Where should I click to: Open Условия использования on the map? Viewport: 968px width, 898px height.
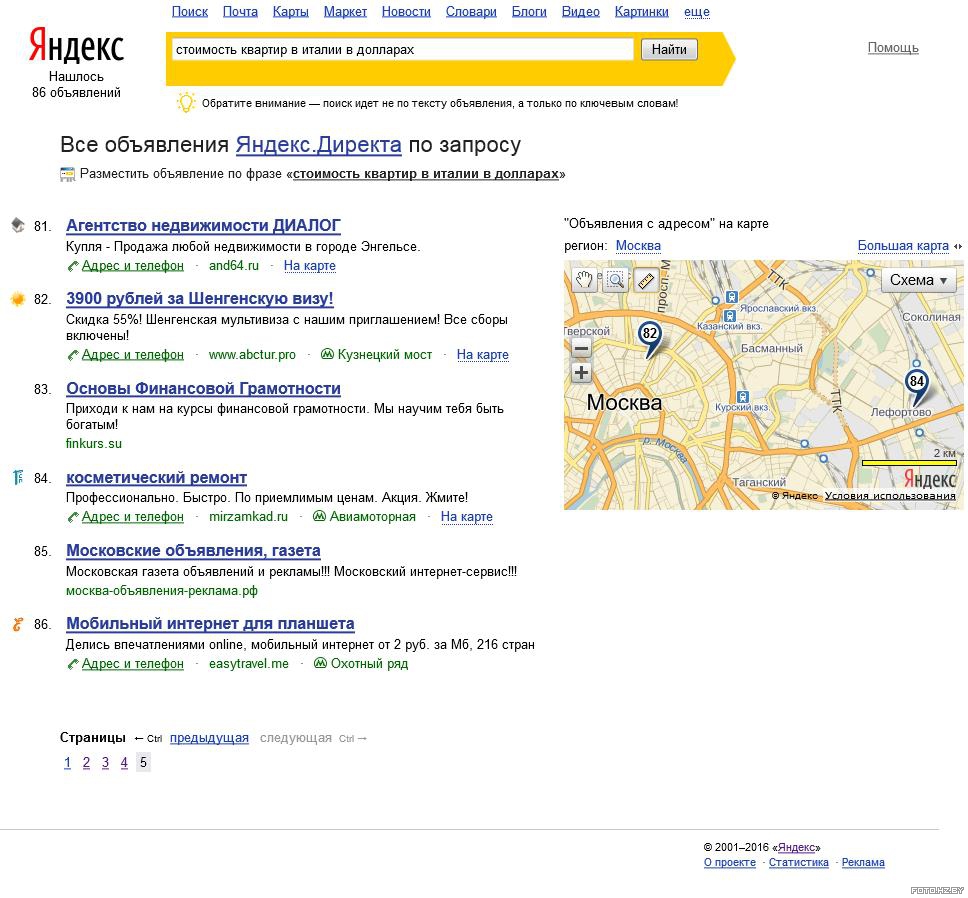(890, 496)
